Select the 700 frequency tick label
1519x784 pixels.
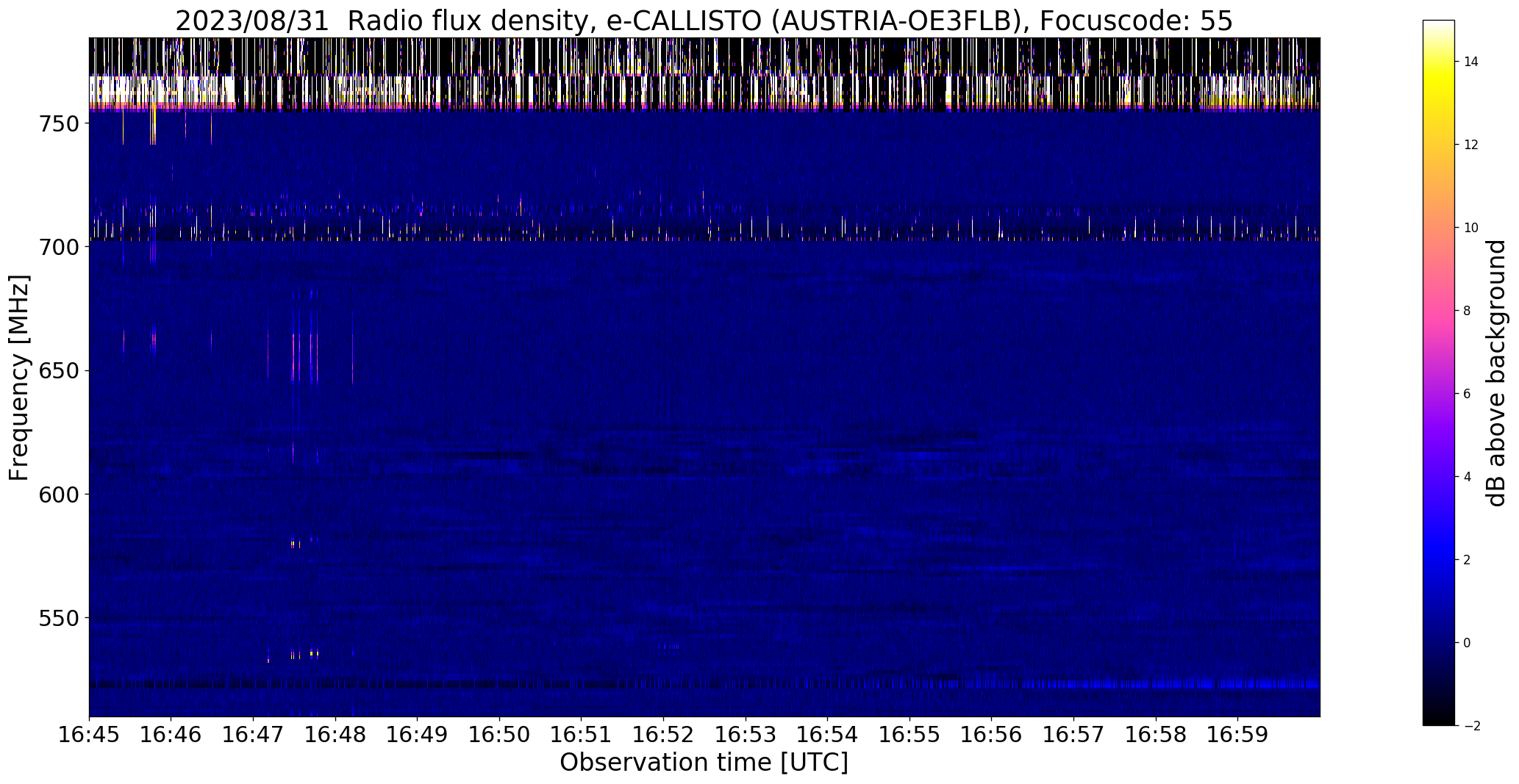[x=57, y=248]
